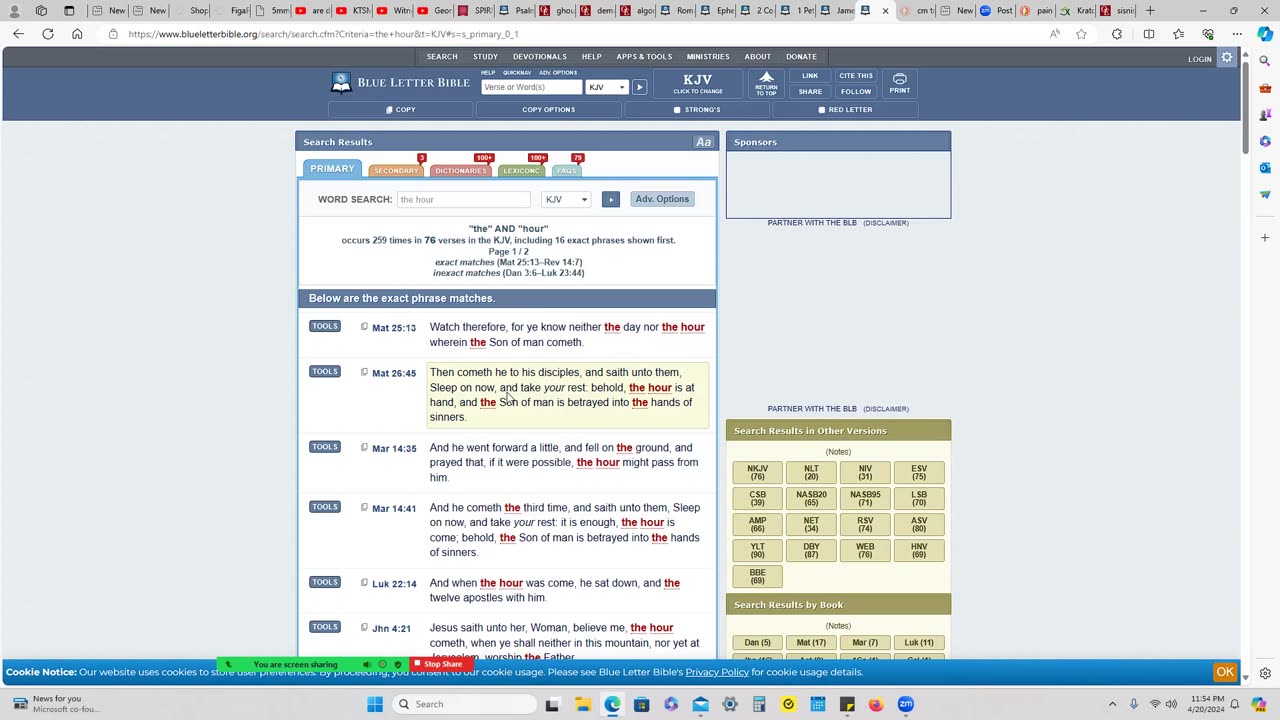
Task: Run the header verse search arrow button
Action: 639,87
